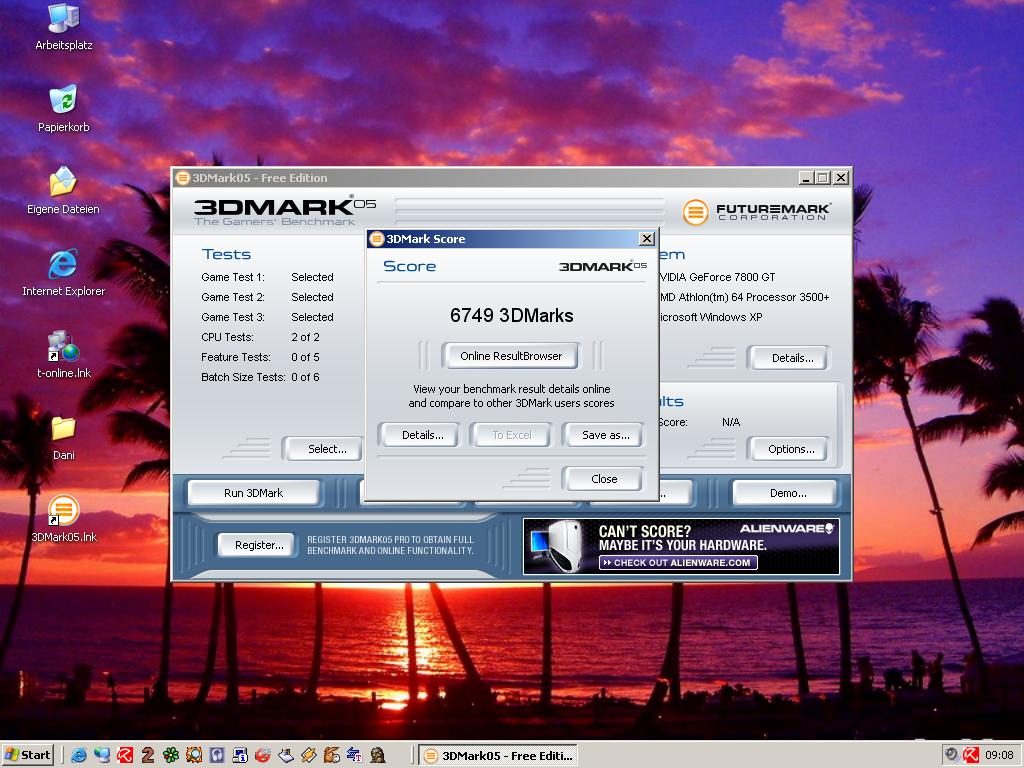Click the 6749 3DMarks score text
This screenshot has width=1024, height=768.
511,315
